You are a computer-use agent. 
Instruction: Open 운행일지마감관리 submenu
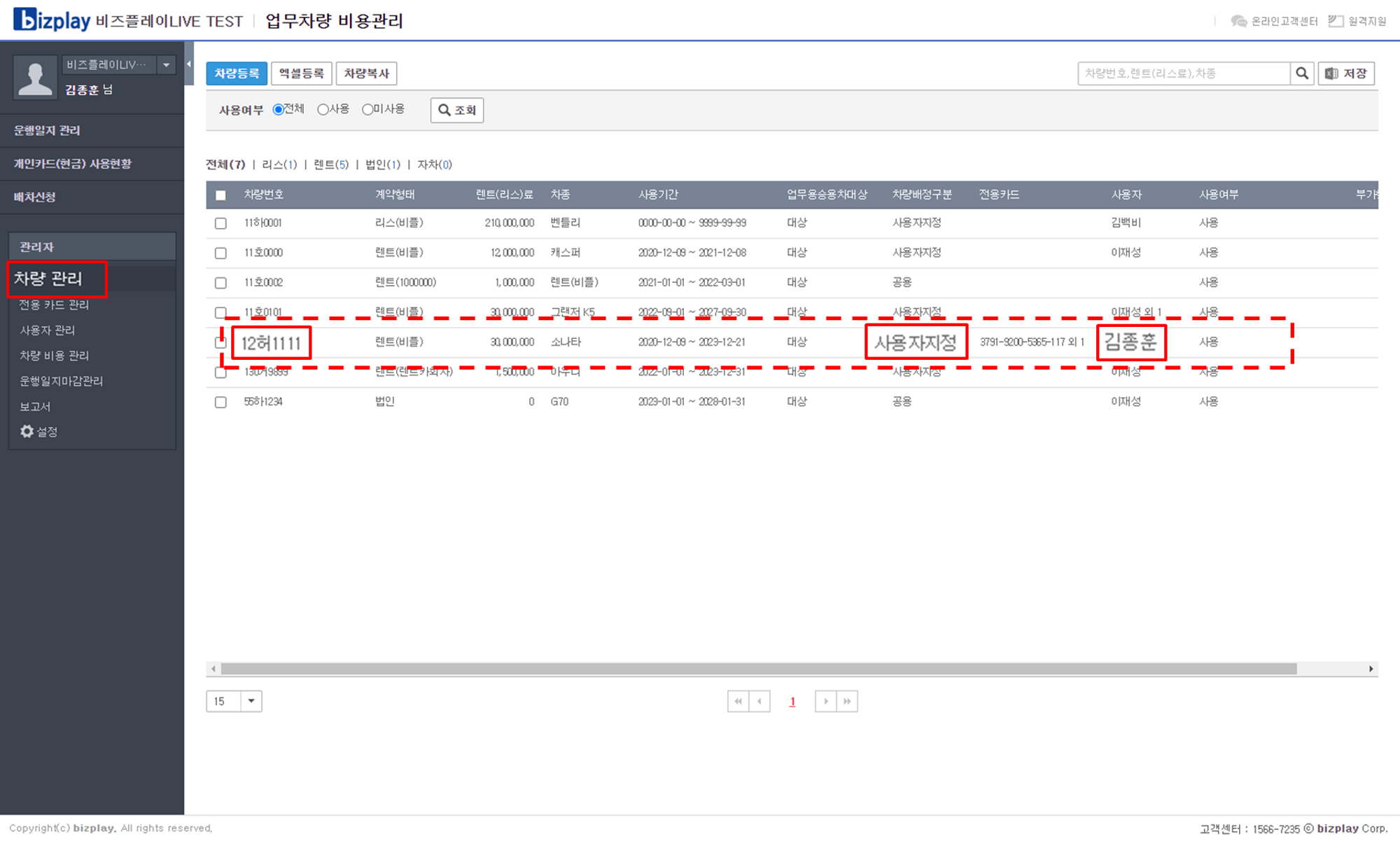pyautogui.click(x=61, y=381)
